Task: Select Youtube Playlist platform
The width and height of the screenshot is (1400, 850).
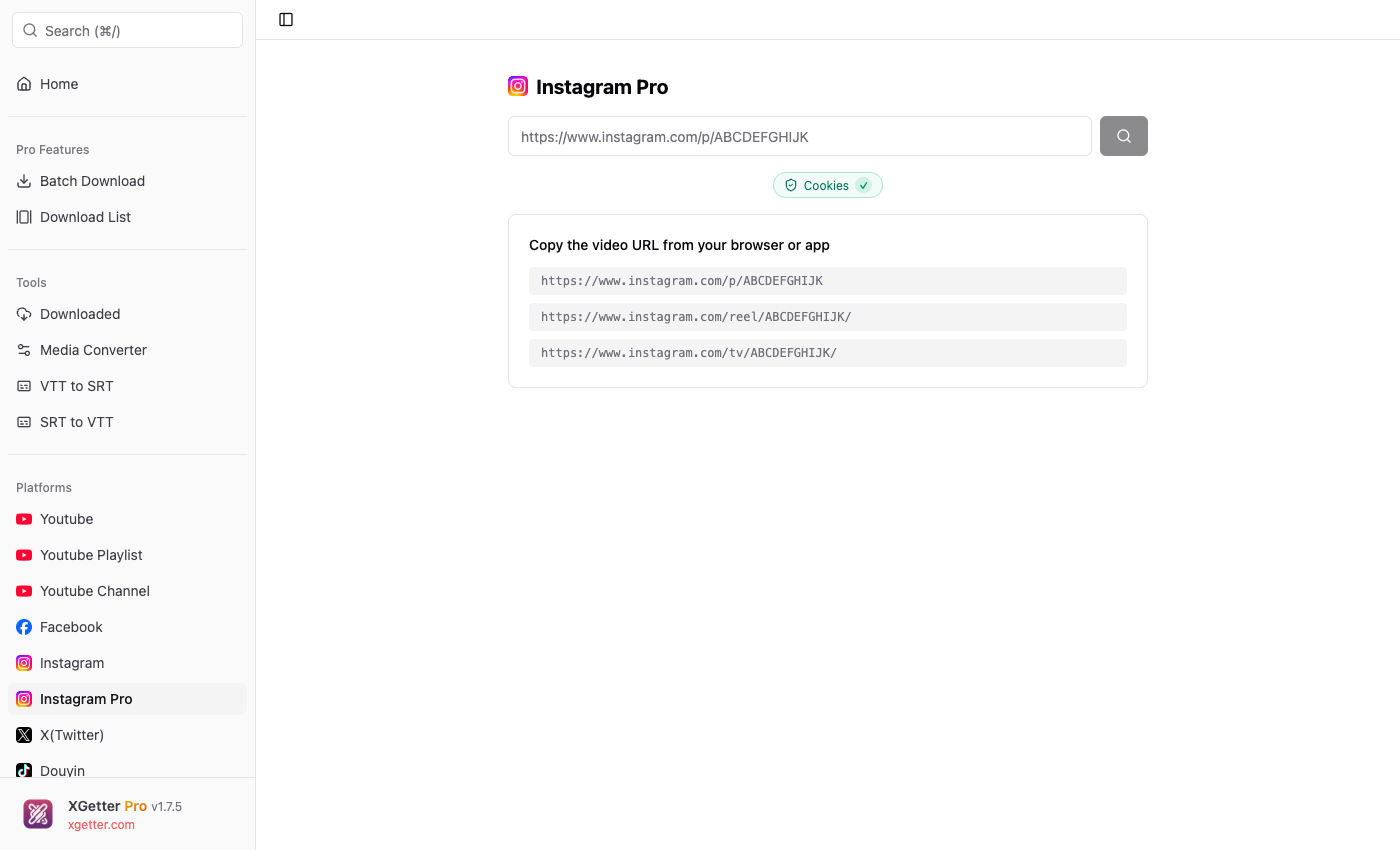Action: pos(127,555)
